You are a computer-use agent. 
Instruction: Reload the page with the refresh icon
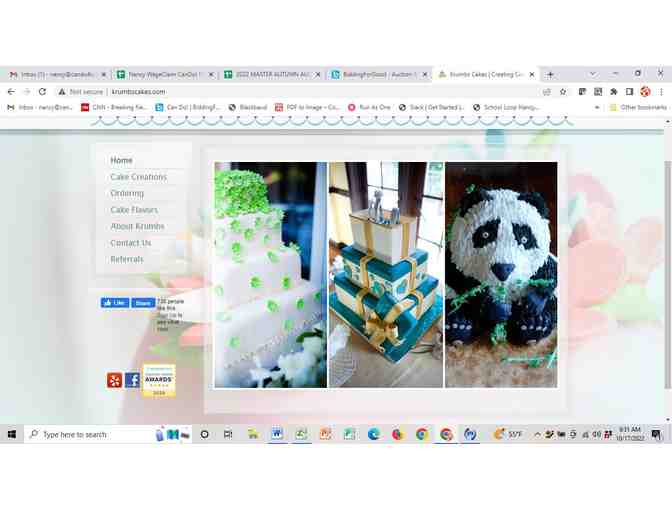coord(42,91)
